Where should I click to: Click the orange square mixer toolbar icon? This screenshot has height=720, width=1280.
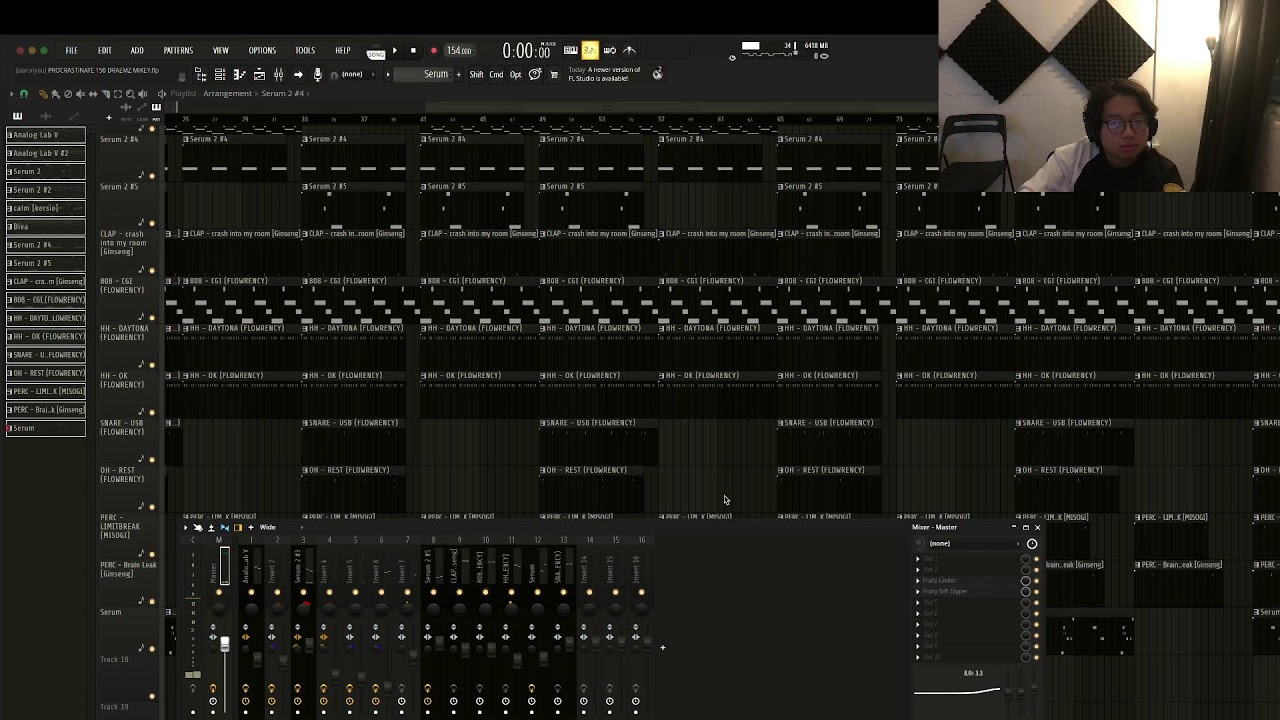pos(237,527)
